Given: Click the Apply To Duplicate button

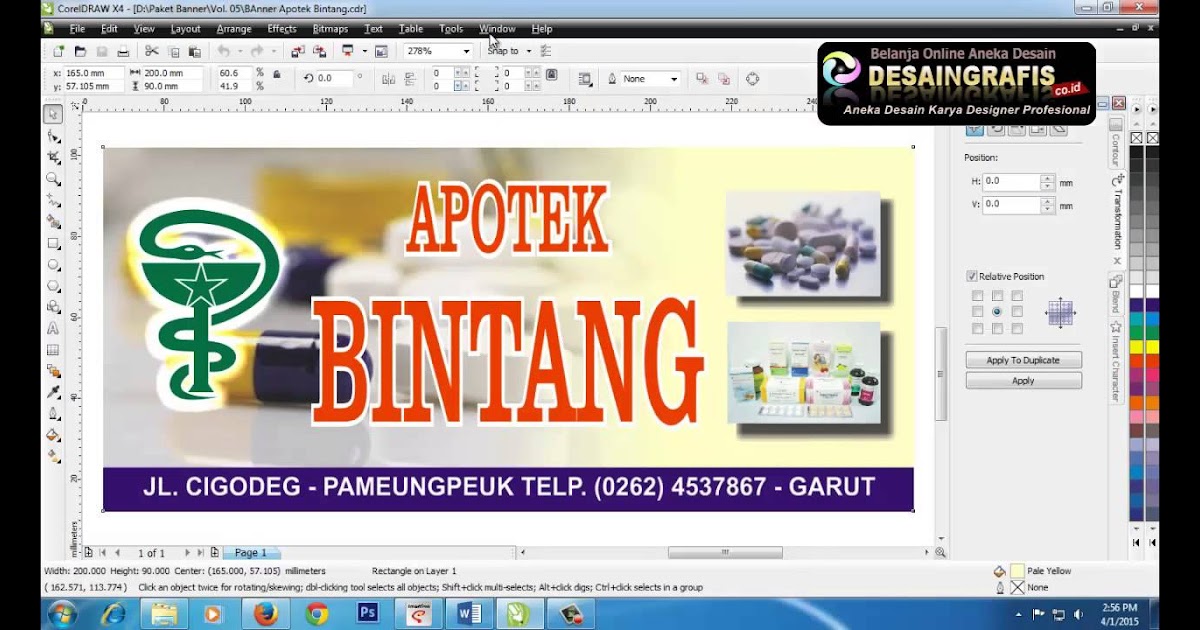Looking at the screenshot, I should point(1023,360).
